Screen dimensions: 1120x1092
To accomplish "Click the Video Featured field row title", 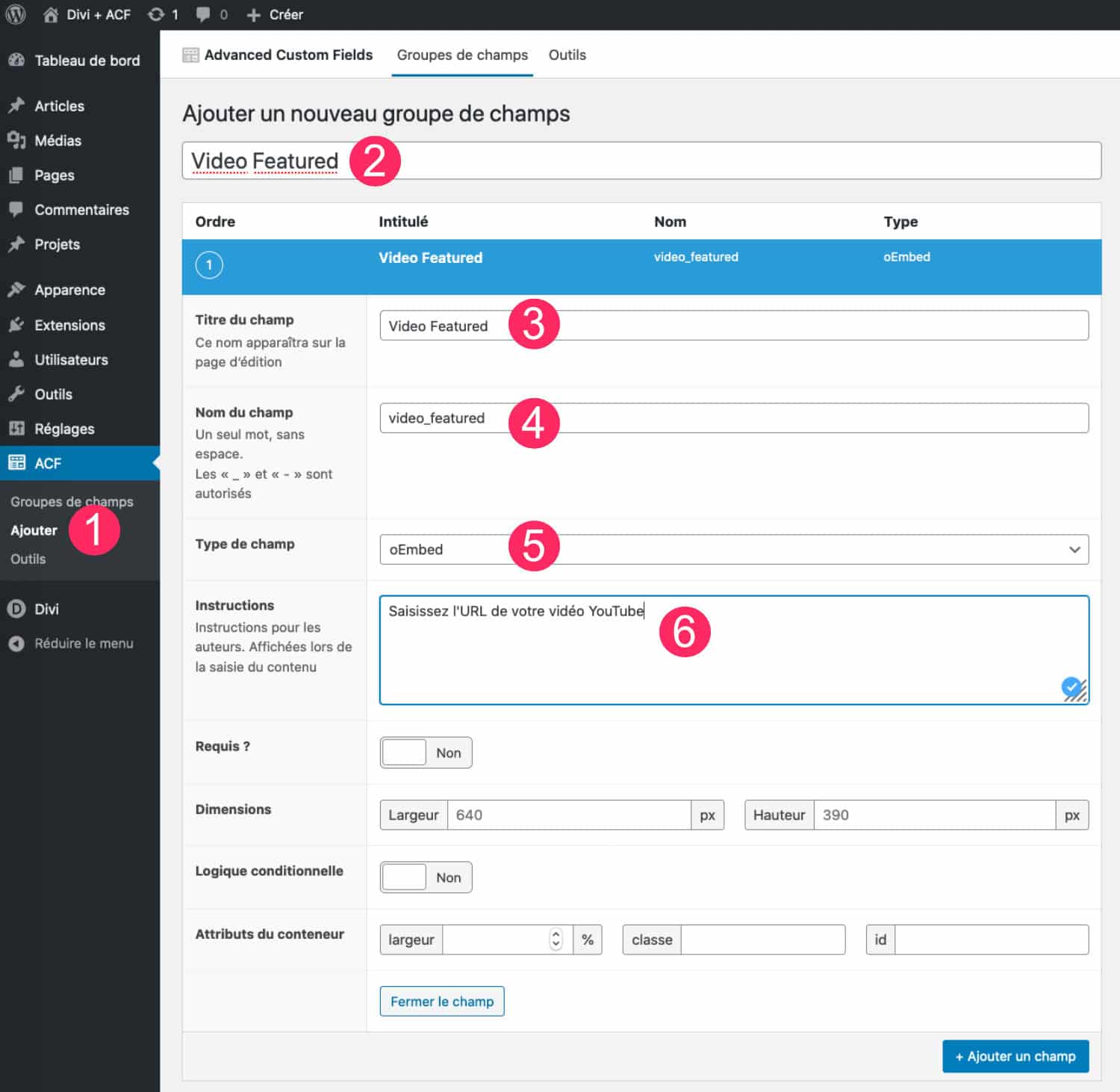I will click(x=430, y=258).
